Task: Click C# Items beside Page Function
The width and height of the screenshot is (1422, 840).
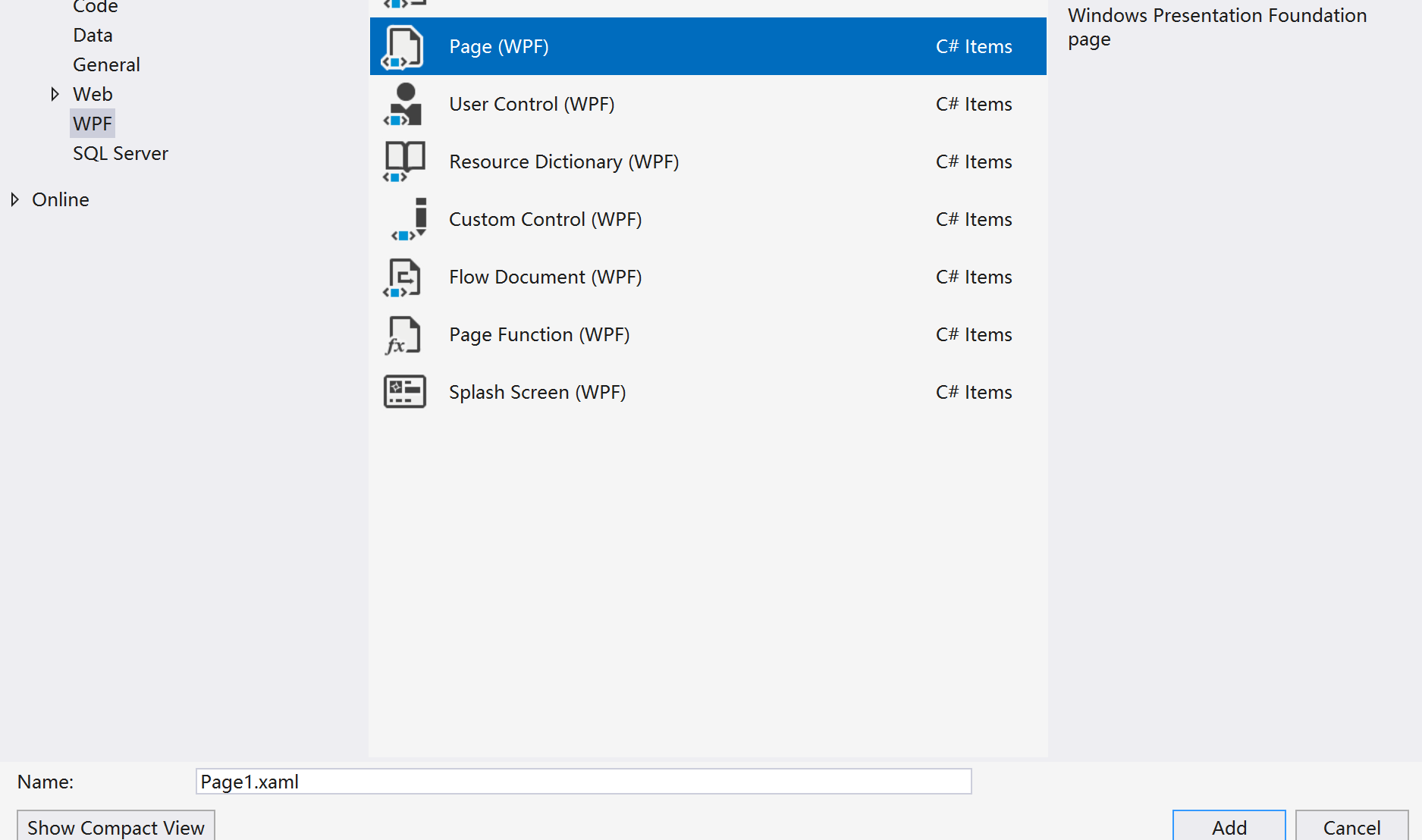Action: (x=974, y=334)
